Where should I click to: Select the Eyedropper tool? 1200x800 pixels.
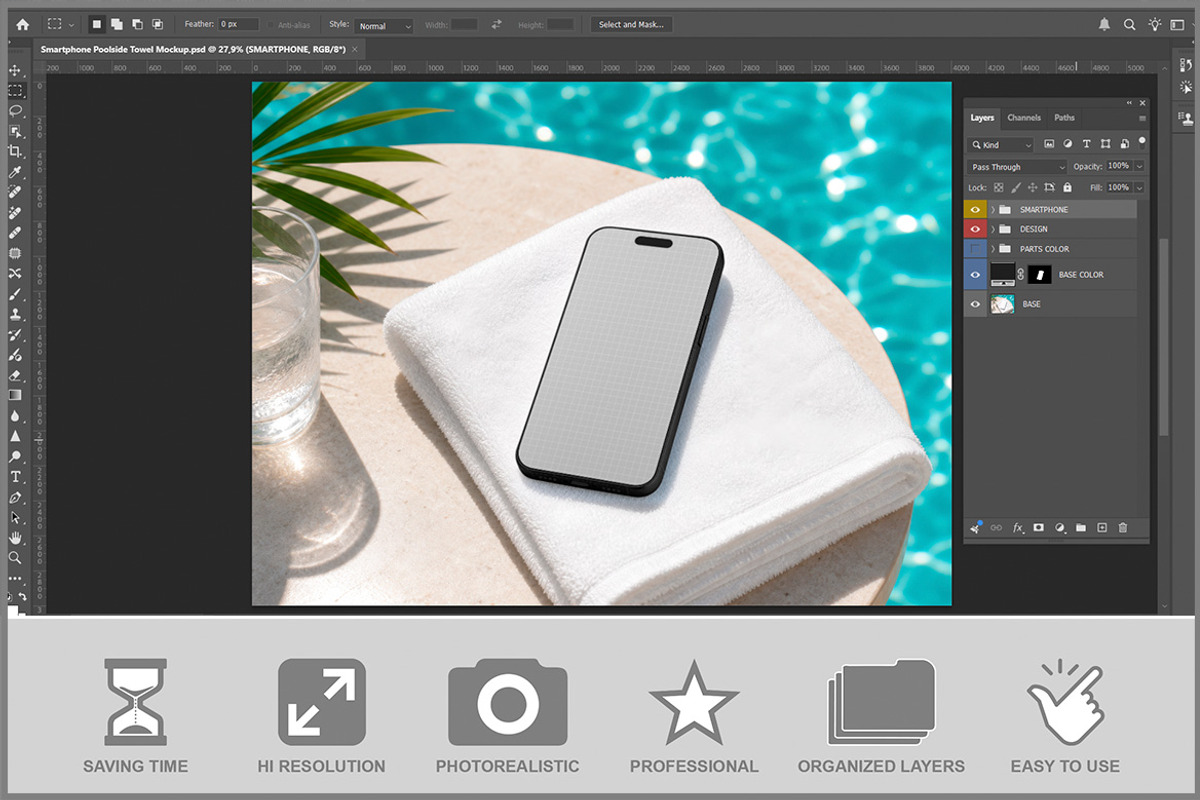15,172
